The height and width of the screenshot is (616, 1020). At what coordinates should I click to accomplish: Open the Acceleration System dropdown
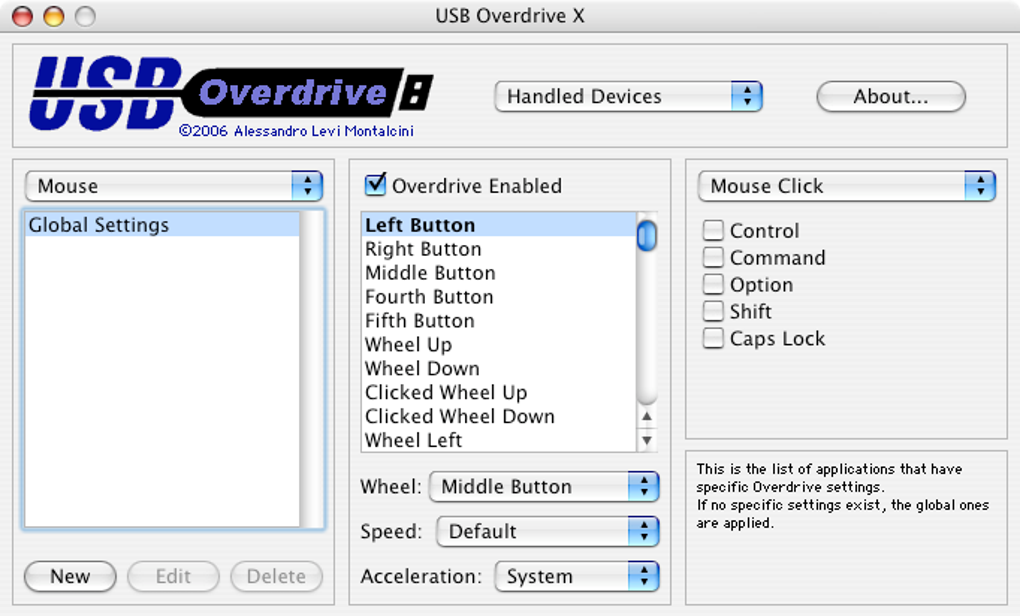(577, 576)
